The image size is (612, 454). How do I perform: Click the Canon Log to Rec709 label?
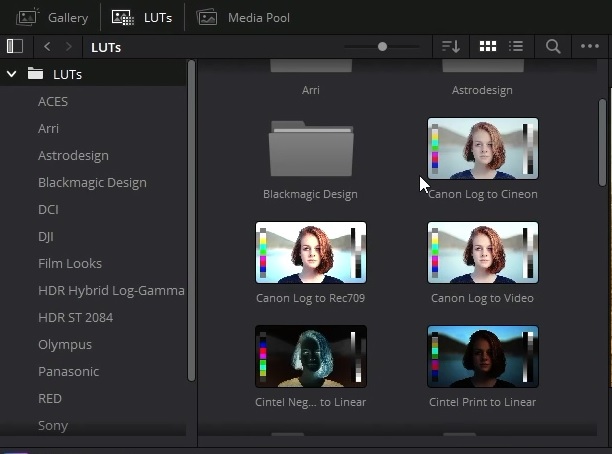coord(311,298)
